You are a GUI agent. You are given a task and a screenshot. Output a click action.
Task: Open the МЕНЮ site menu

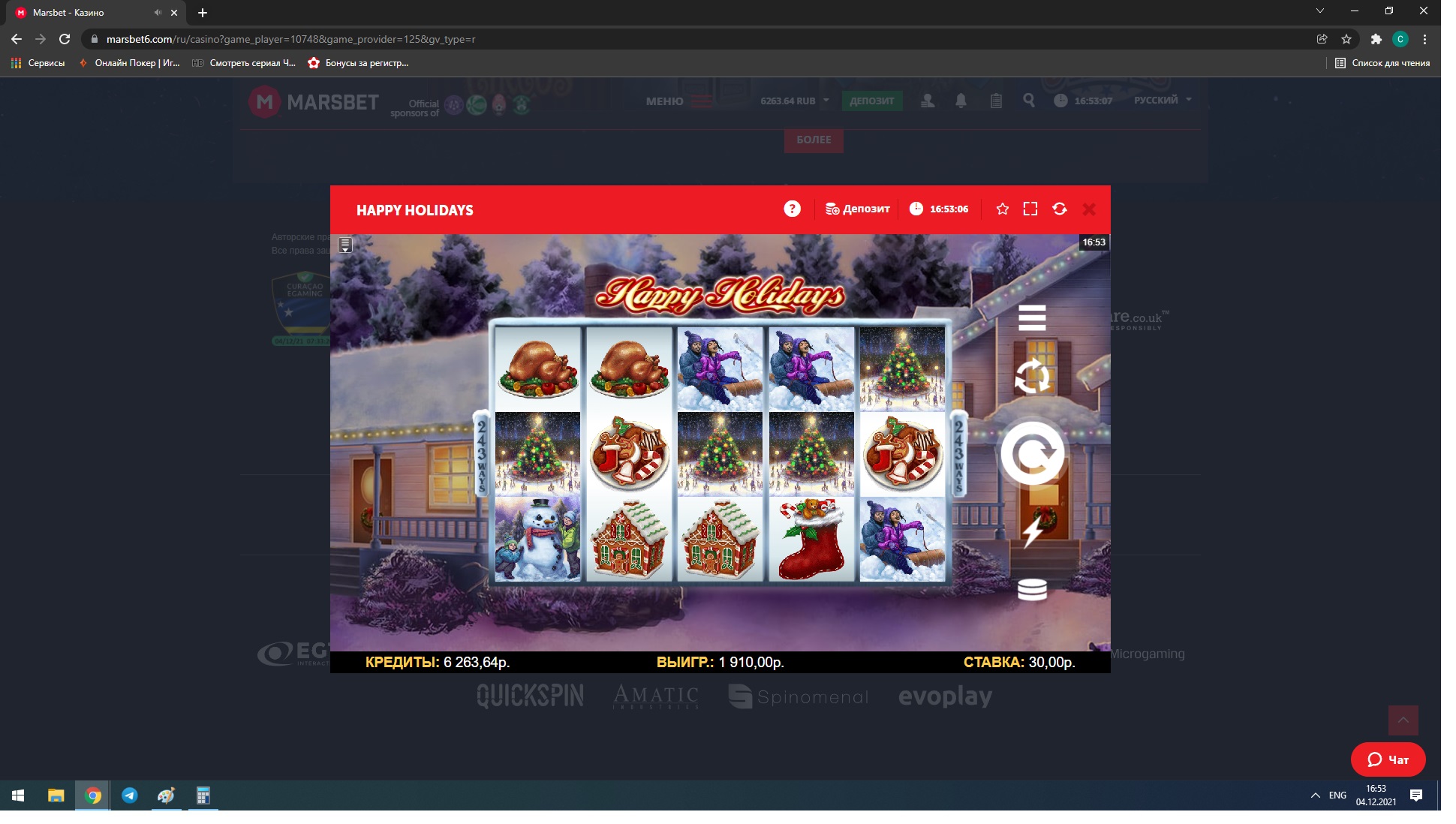pyautogui.click(x=678, y=101)
